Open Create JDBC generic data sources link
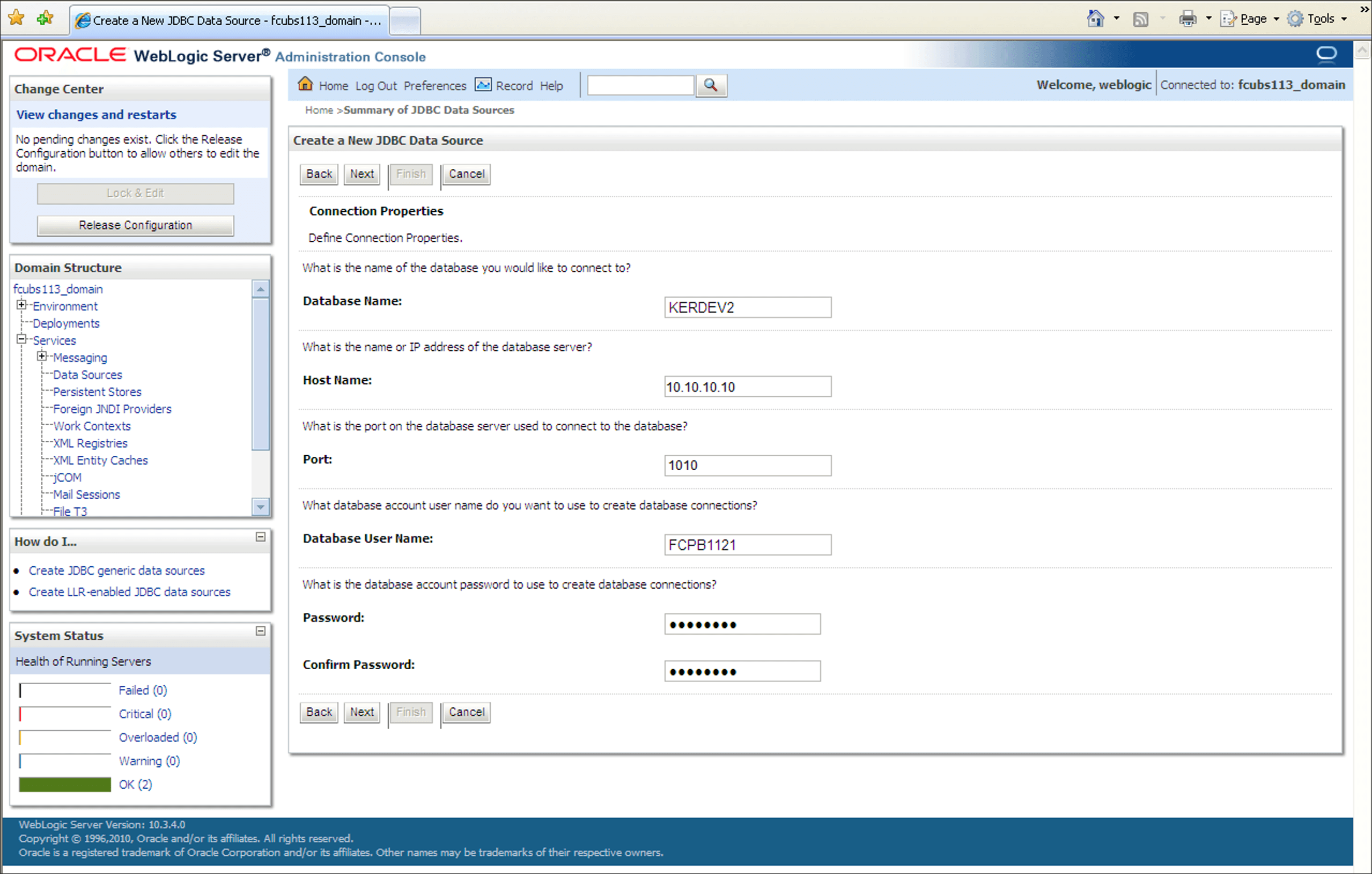The height and width of the screenshot is (874, 1372). coord(116,571)
